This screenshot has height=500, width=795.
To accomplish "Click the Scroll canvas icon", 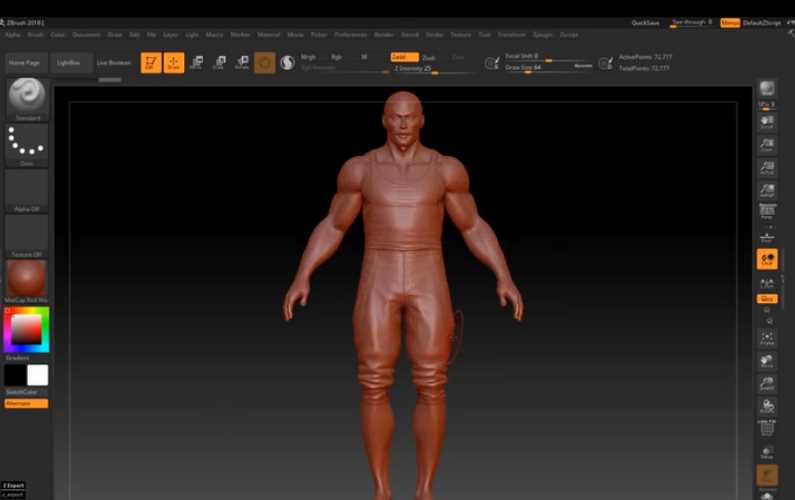I will (x=767, y=122).
